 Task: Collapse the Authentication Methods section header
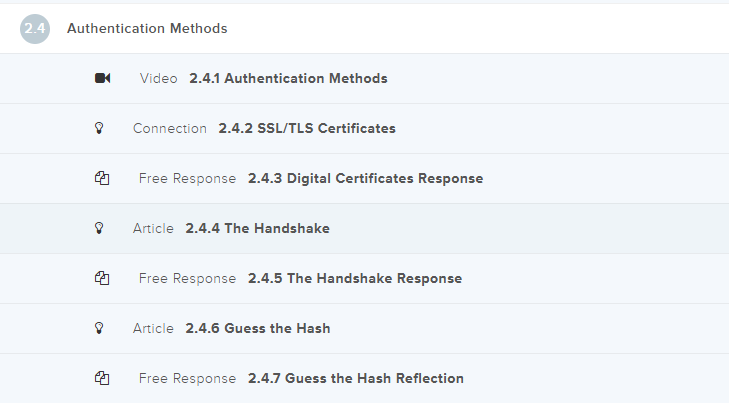(x=147, y=29)
